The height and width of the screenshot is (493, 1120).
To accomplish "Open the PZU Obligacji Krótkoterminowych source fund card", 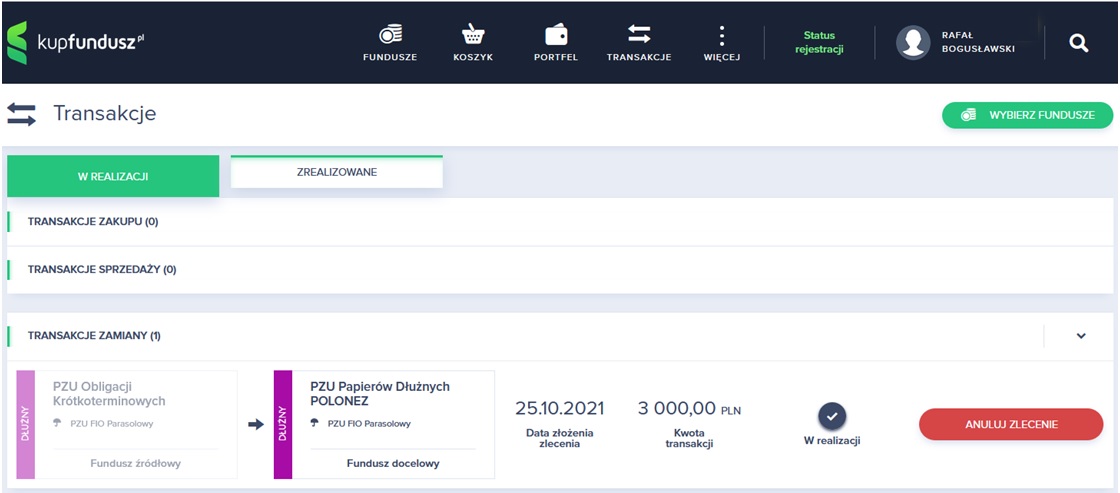I will point(126,424).
